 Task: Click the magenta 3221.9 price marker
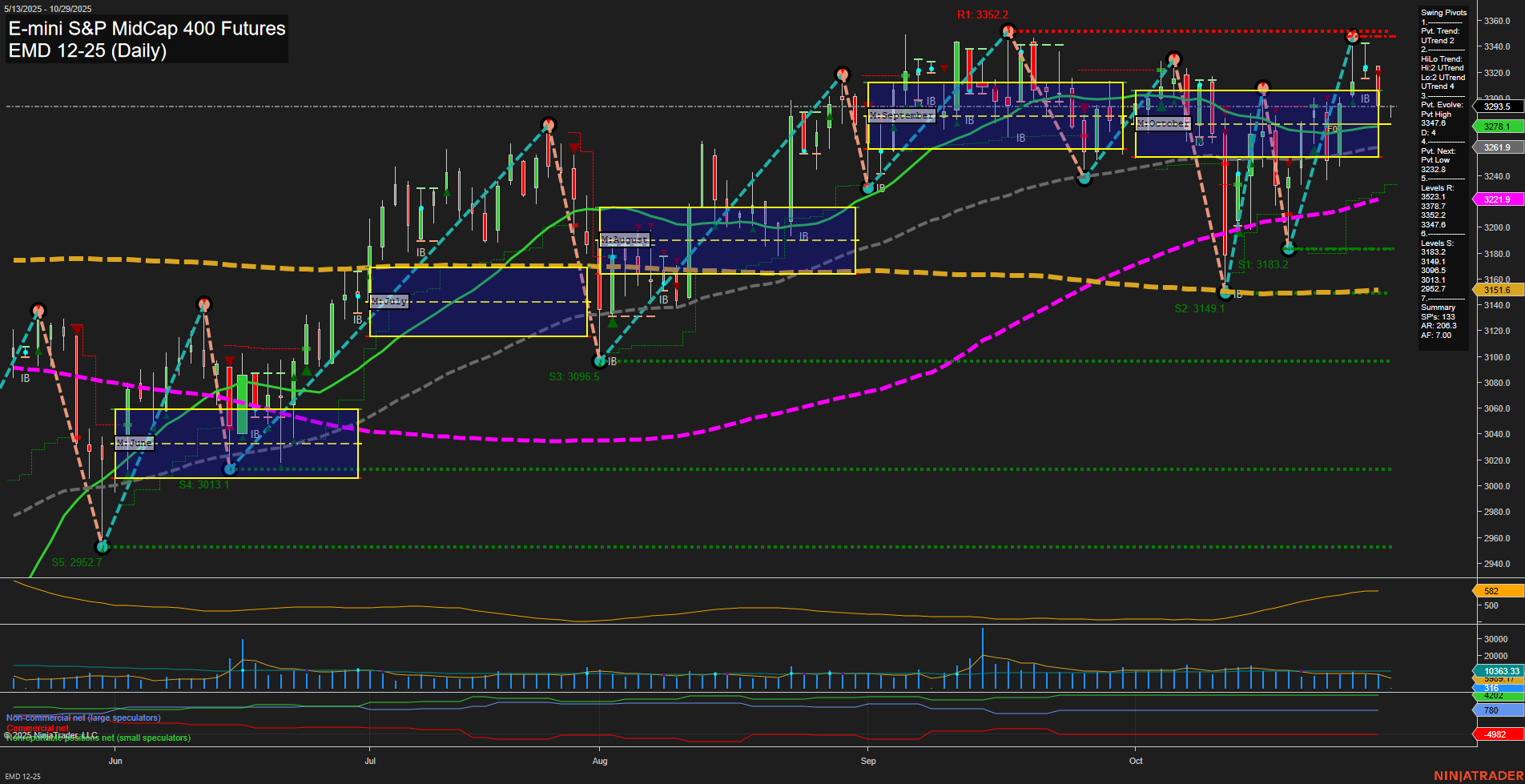pos(1497,199)
